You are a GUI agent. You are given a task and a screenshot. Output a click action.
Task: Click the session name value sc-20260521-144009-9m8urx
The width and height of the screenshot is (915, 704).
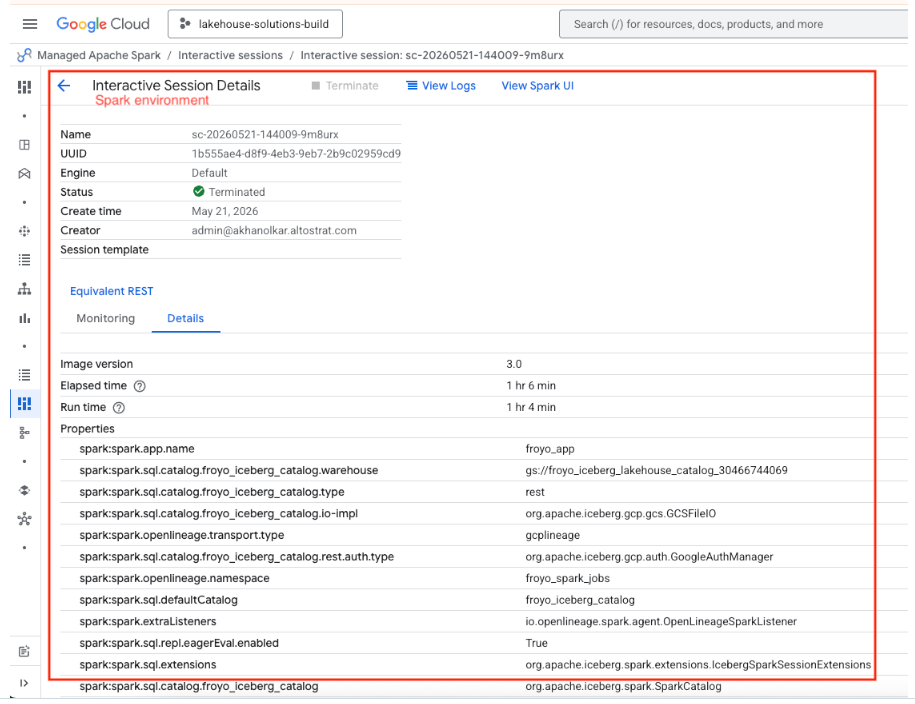point(265,134)
